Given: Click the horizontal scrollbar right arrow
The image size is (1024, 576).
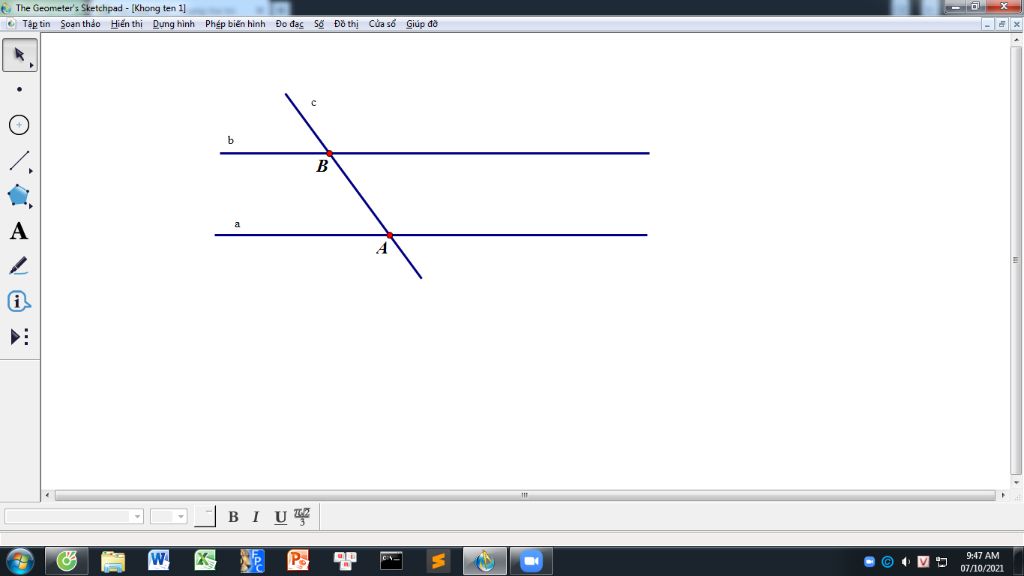Looking at the screenshot, I should (1003, 495).
